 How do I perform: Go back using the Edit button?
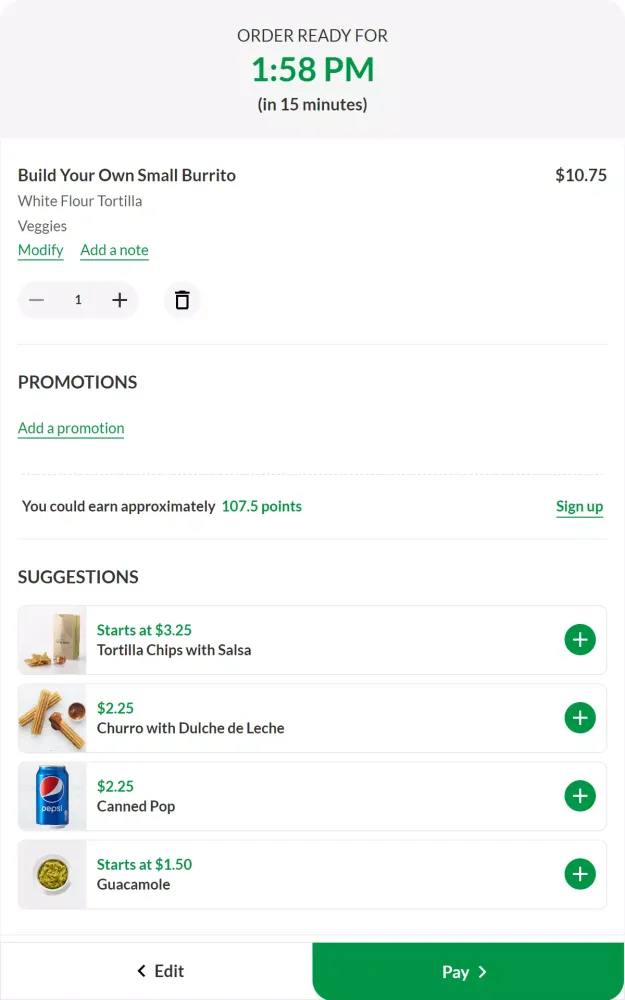(160, 971)
